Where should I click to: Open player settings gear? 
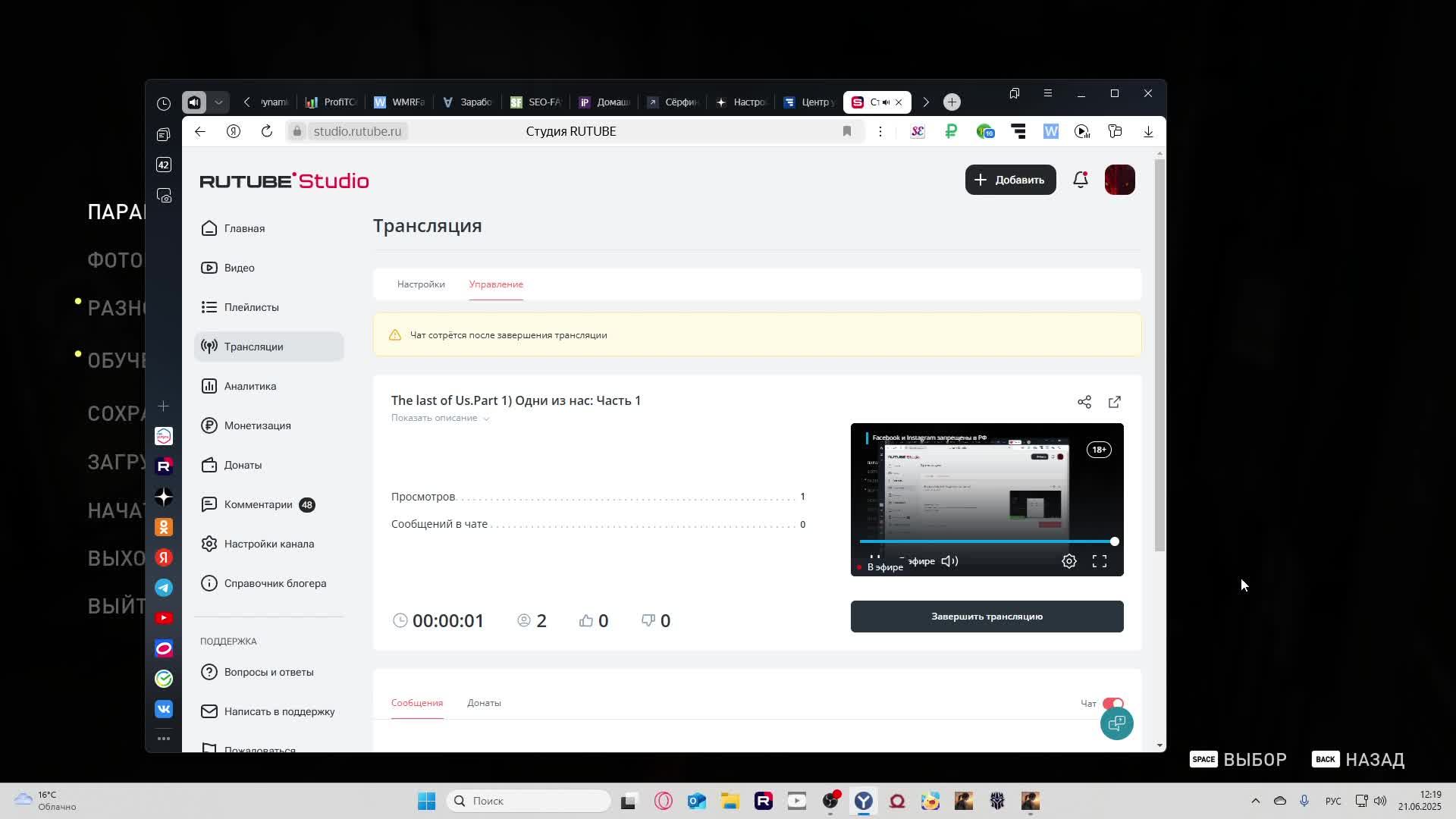pos(1069,561)
